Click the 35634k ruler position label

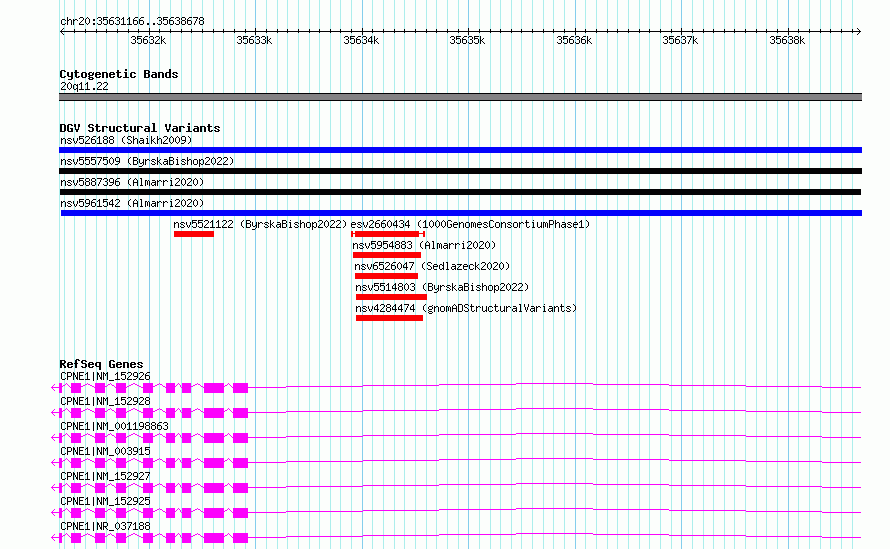pyautogui.click(x=361, y=40)
